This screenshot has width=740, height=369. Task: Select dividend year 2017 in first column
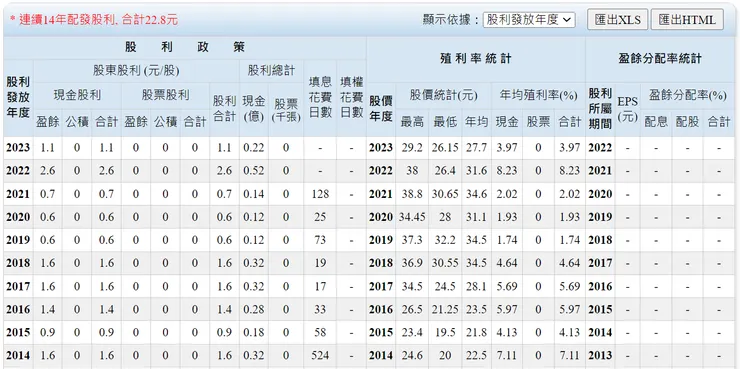point(18,286)
